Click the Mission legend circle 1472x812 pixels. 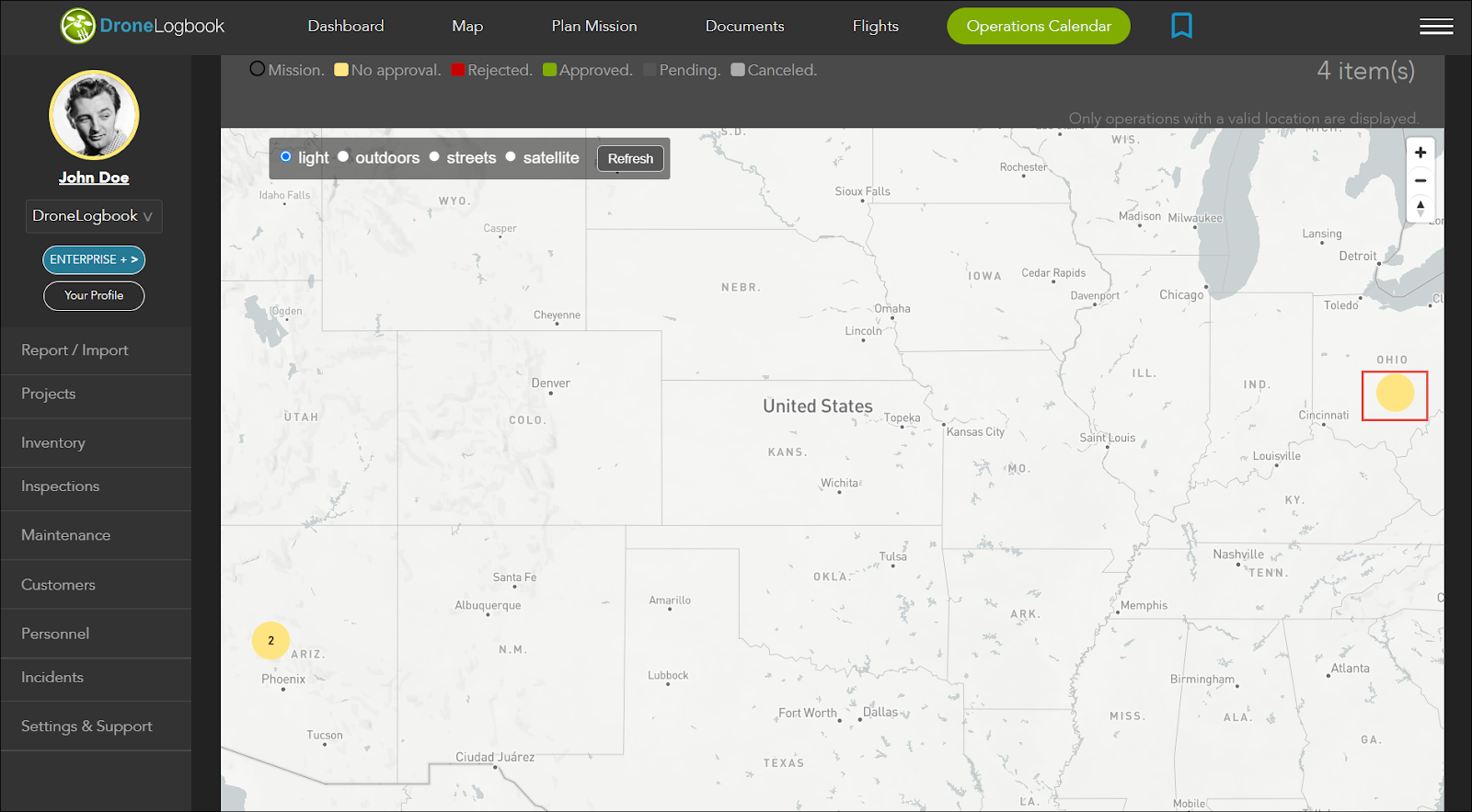[258, 69]
